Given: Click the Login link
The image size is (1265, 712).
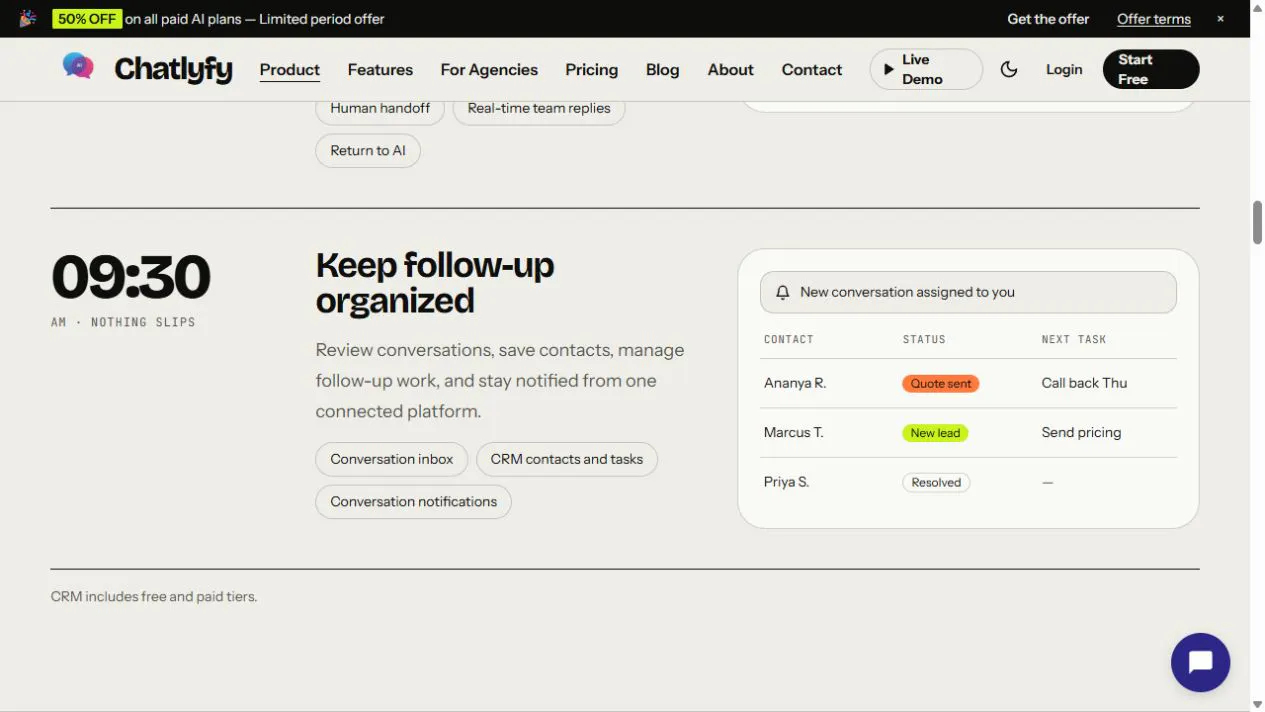Looking at the screenshot, I should [1064, 69].
